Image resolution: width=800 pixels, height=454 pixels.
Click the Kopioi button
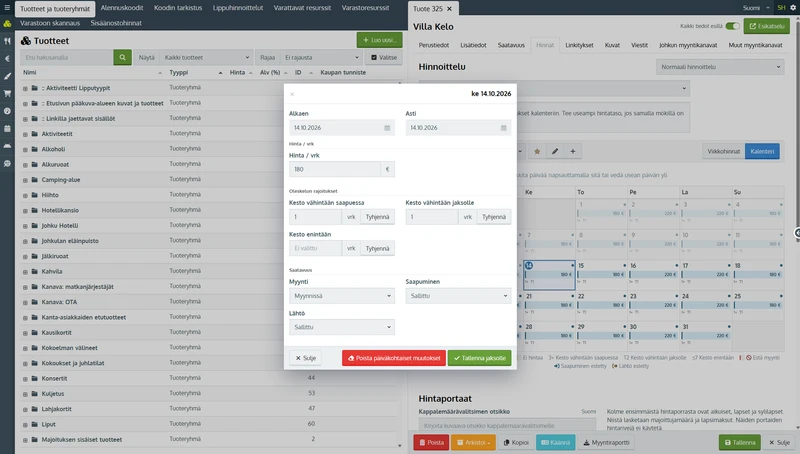(x=516, y=442)
